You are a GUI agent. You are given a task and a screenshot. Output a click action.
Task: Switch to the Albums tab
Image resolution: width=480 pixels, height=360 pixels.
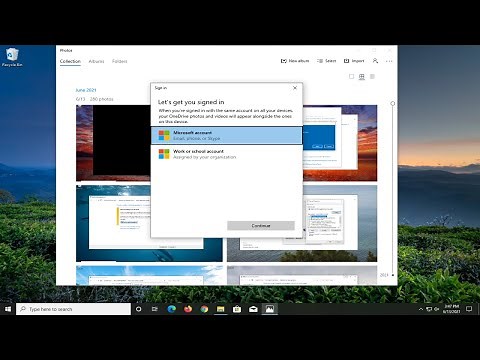tap(96, 61)
